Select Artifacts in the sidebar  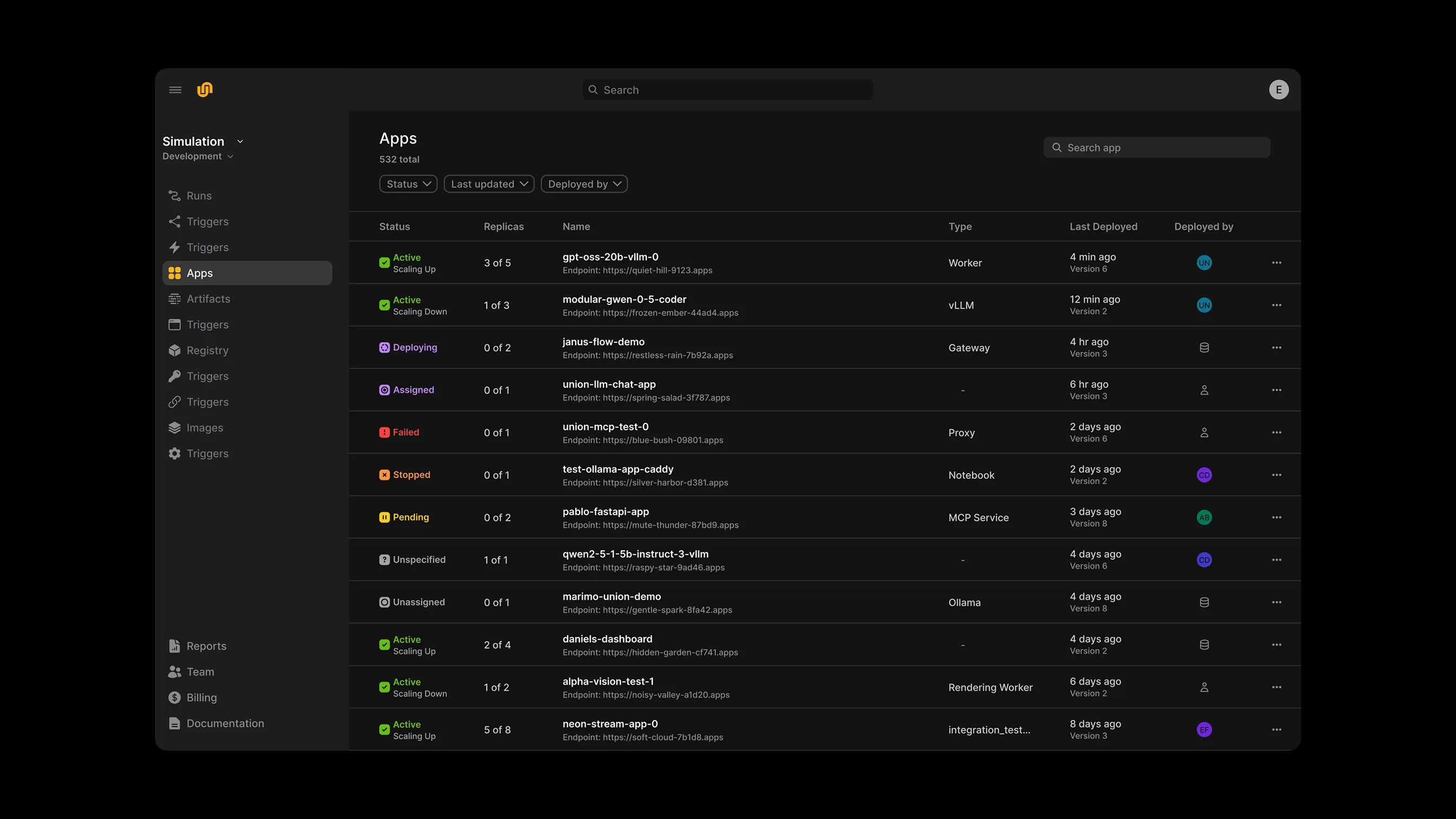coord(208,298)
